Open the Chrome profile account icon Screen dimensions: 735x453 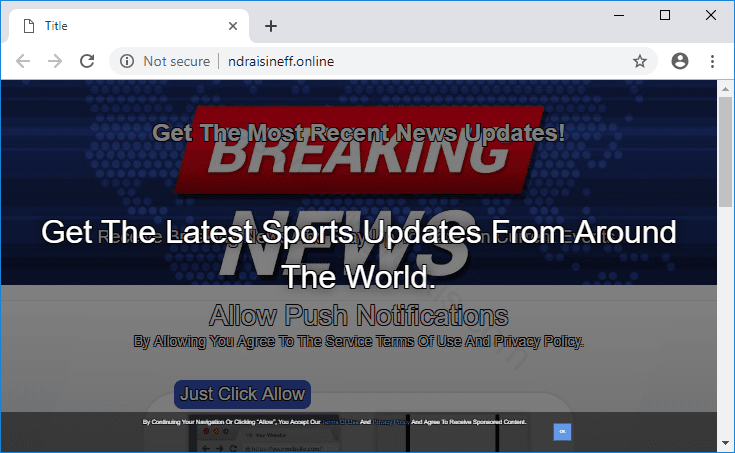click(680, 61)
